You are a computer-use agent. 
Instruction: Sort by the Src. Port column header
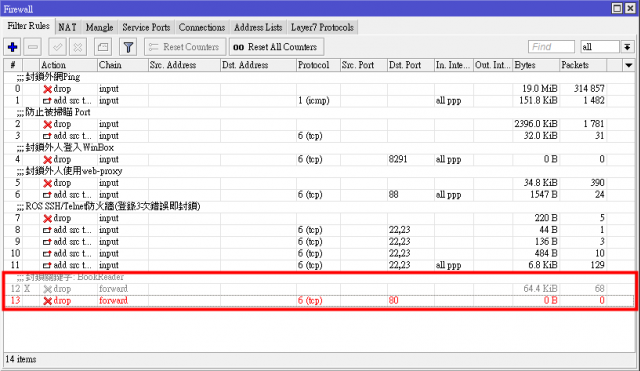tap(364, 65)
